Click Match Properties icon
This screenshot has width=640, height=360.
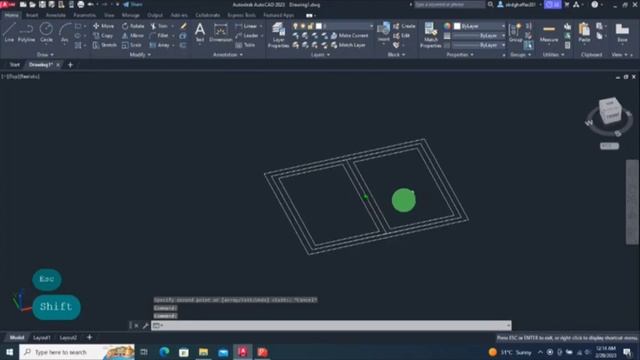tap(431, 35)
